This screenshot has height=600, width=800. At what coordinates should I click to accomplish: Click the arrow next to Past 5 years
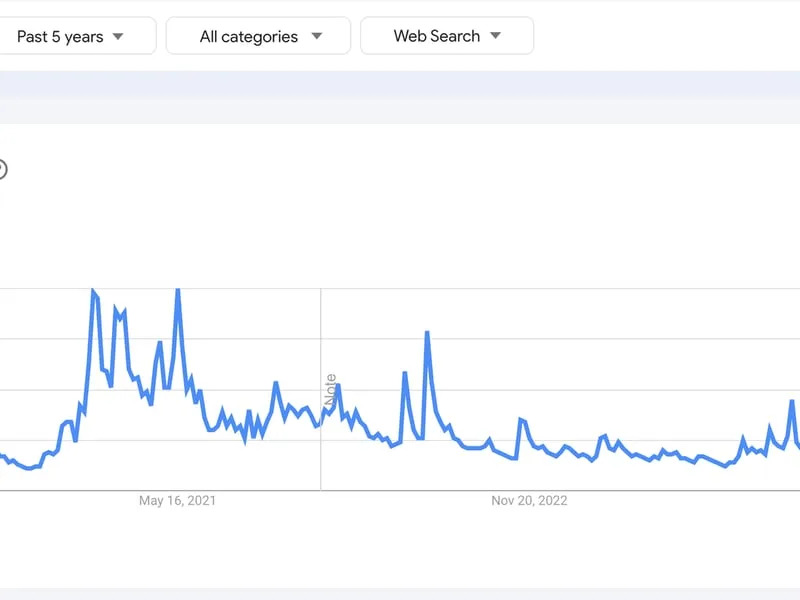pos(118,36)
